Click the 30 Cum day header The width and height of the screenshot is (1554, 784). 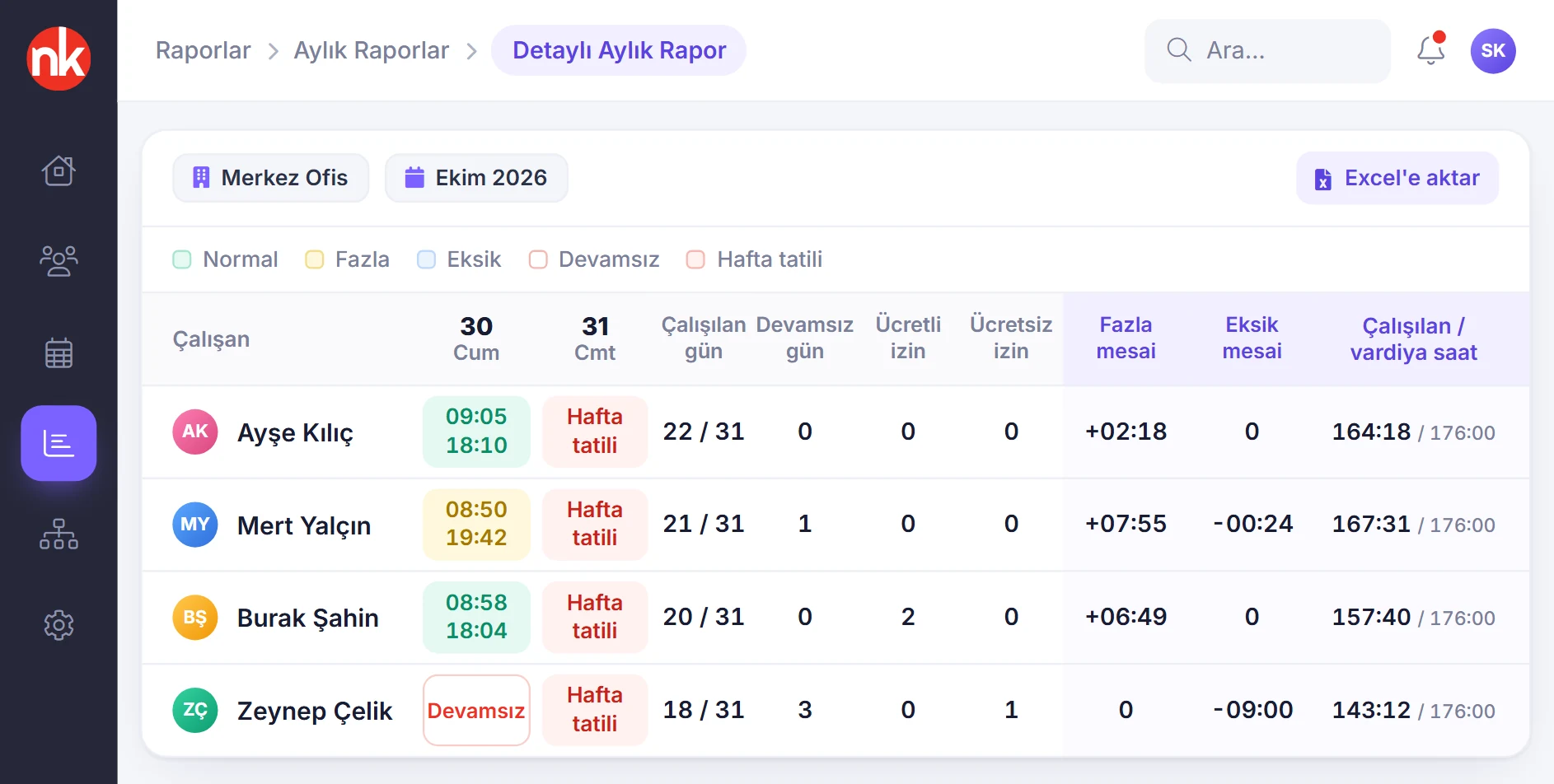476,338
